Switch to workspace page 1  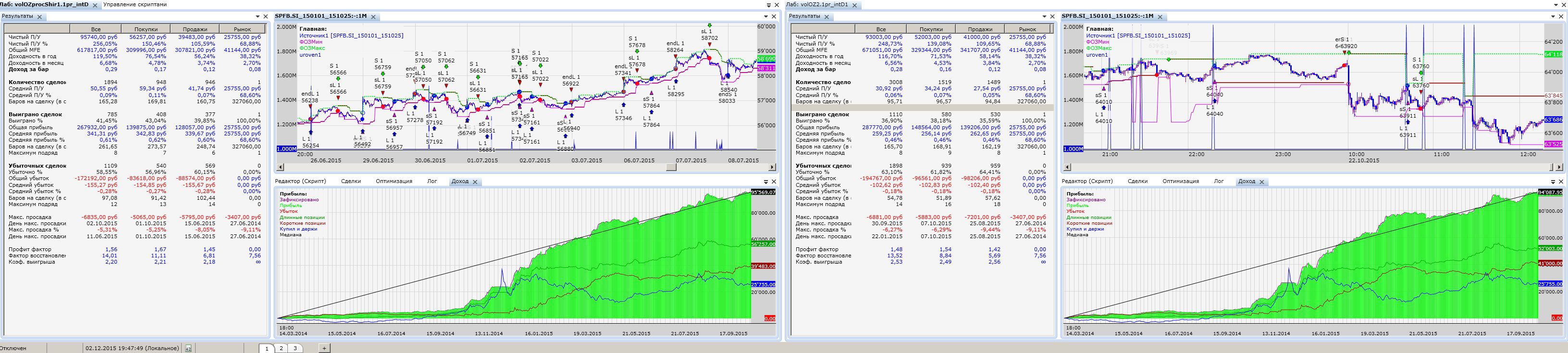click(267, 348)
